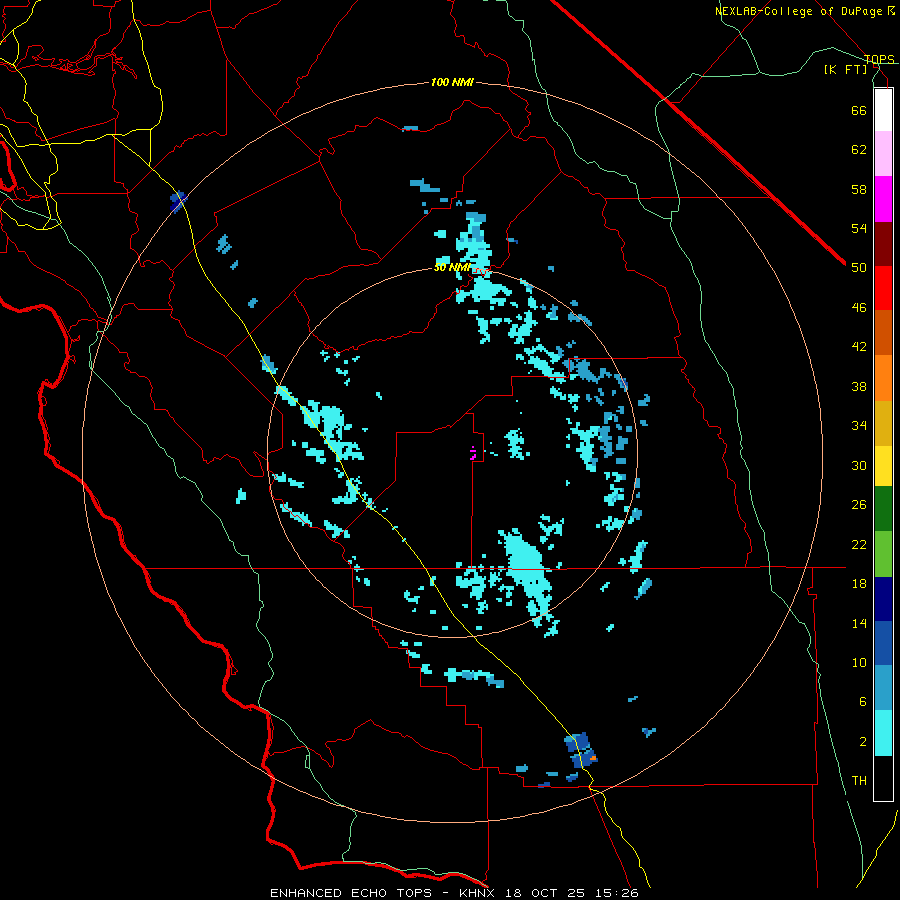Pick the dark red legend swatch
This screenshot has height=900, width=900.
[883, 245]
